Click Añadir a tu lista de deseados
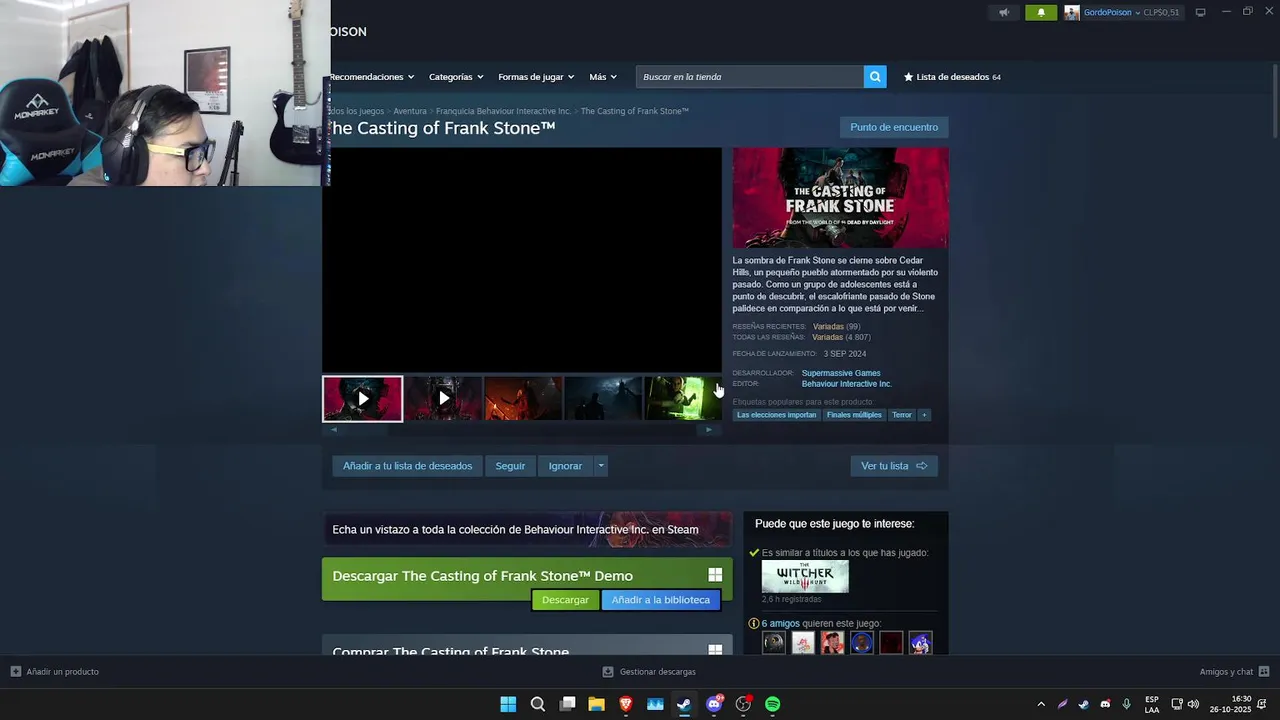The height and width of the screenshot is (720, 1280). pos(407,466)
